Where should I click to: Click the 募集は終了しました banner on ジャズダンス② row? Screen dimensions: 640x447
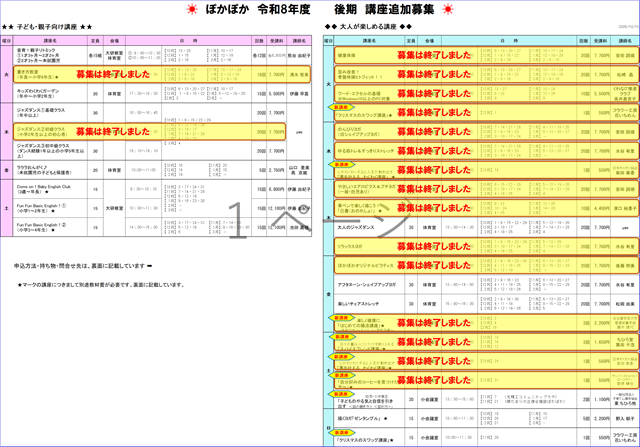(150, 131)
